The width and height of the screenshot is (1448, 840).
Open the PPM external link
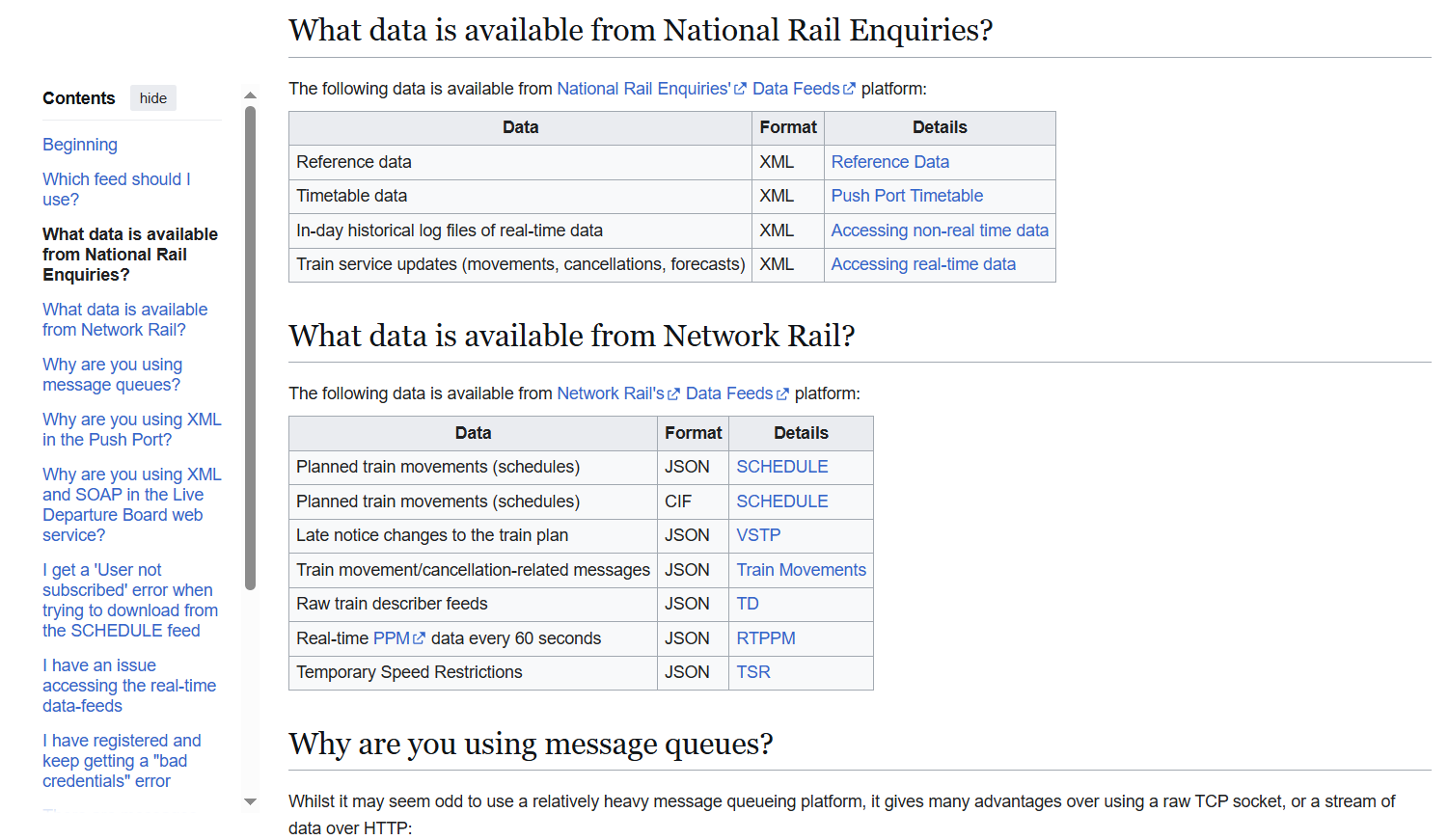click(x=392, y=638)
